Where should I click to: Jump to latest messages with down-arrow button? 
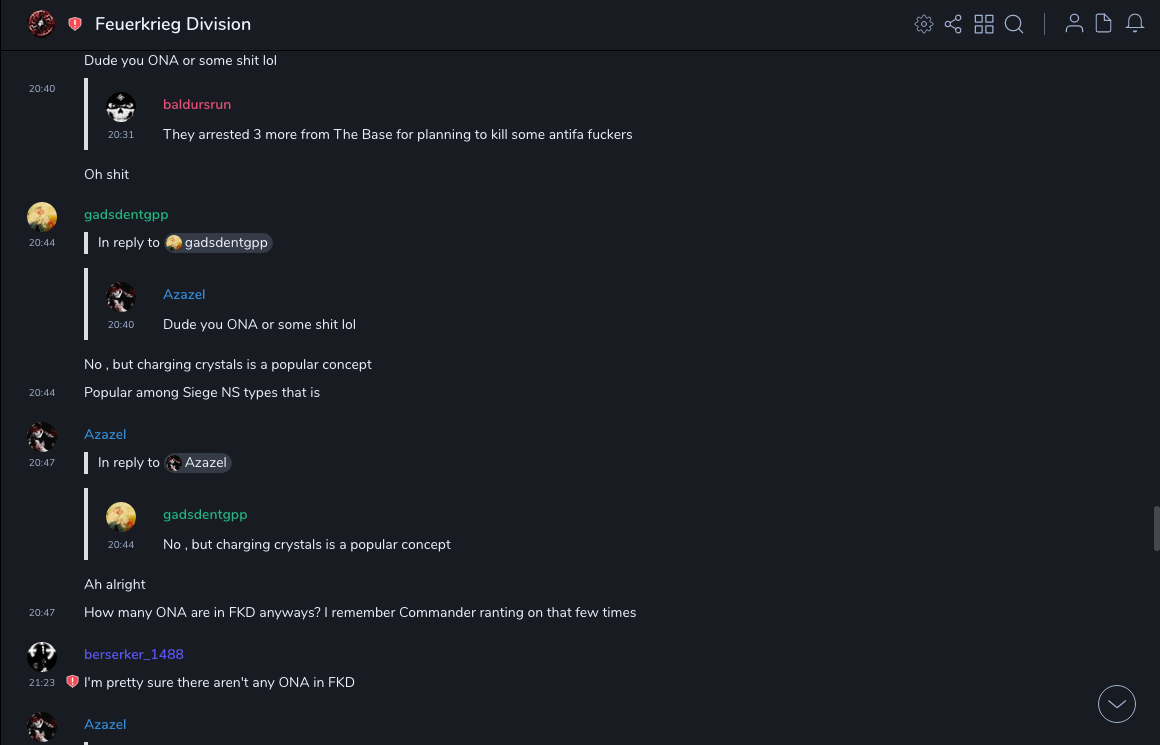coord(1117,704)
